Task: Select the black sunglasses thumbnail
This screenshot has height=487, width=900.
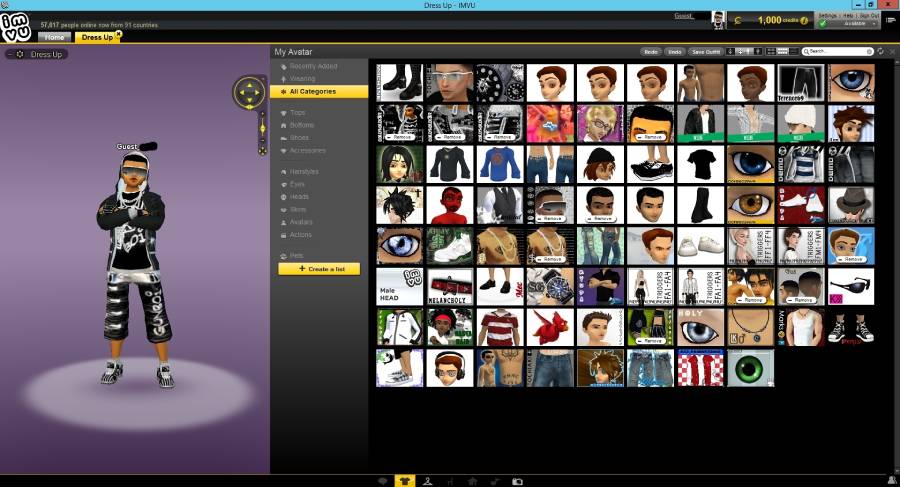Action: click(x=851, y=287)
